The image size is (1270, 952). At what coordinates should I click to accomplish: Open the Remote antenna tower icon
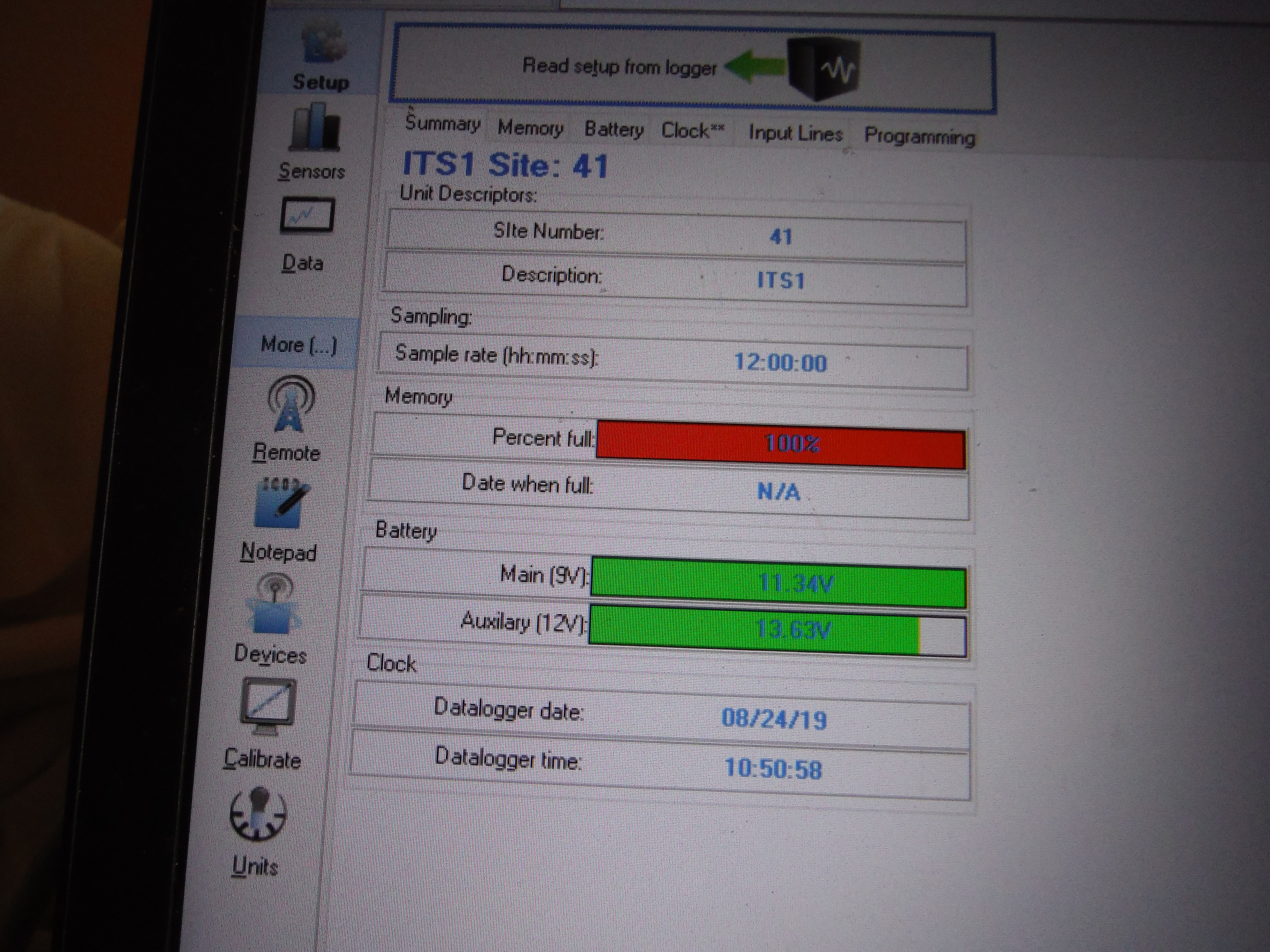(x=291, y=404)
